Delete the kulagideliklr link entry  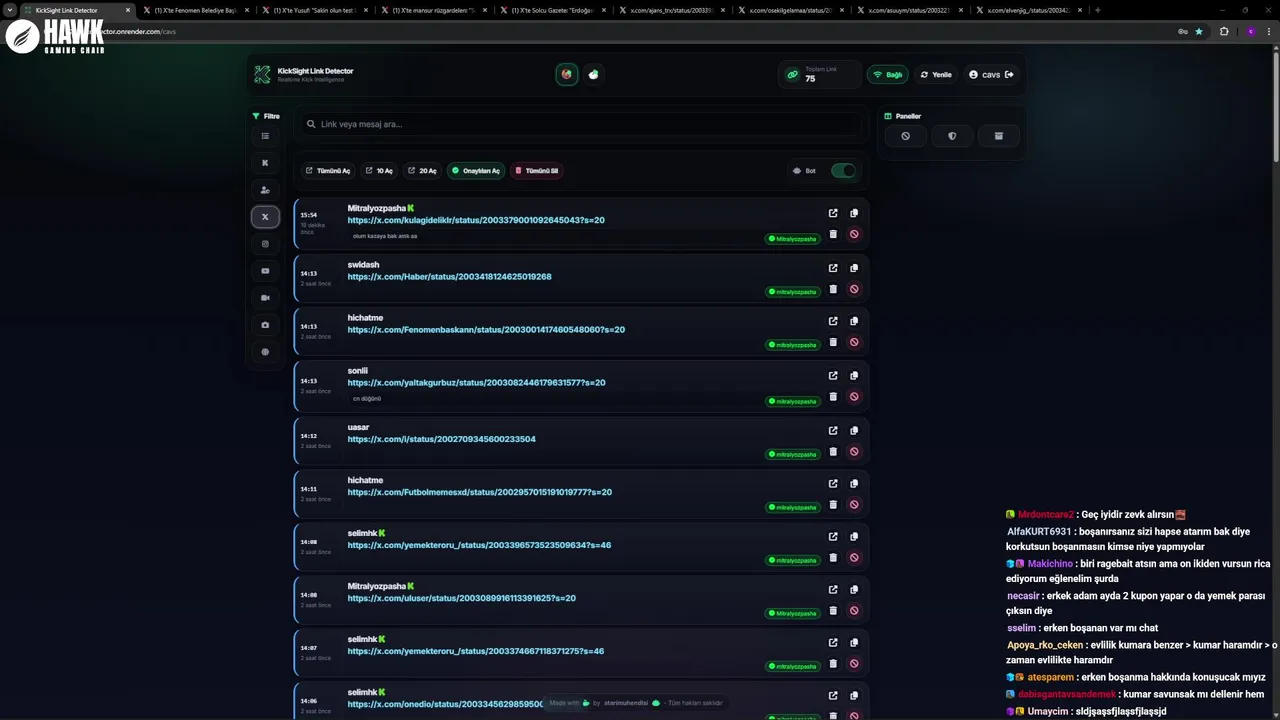pos(833,234)
